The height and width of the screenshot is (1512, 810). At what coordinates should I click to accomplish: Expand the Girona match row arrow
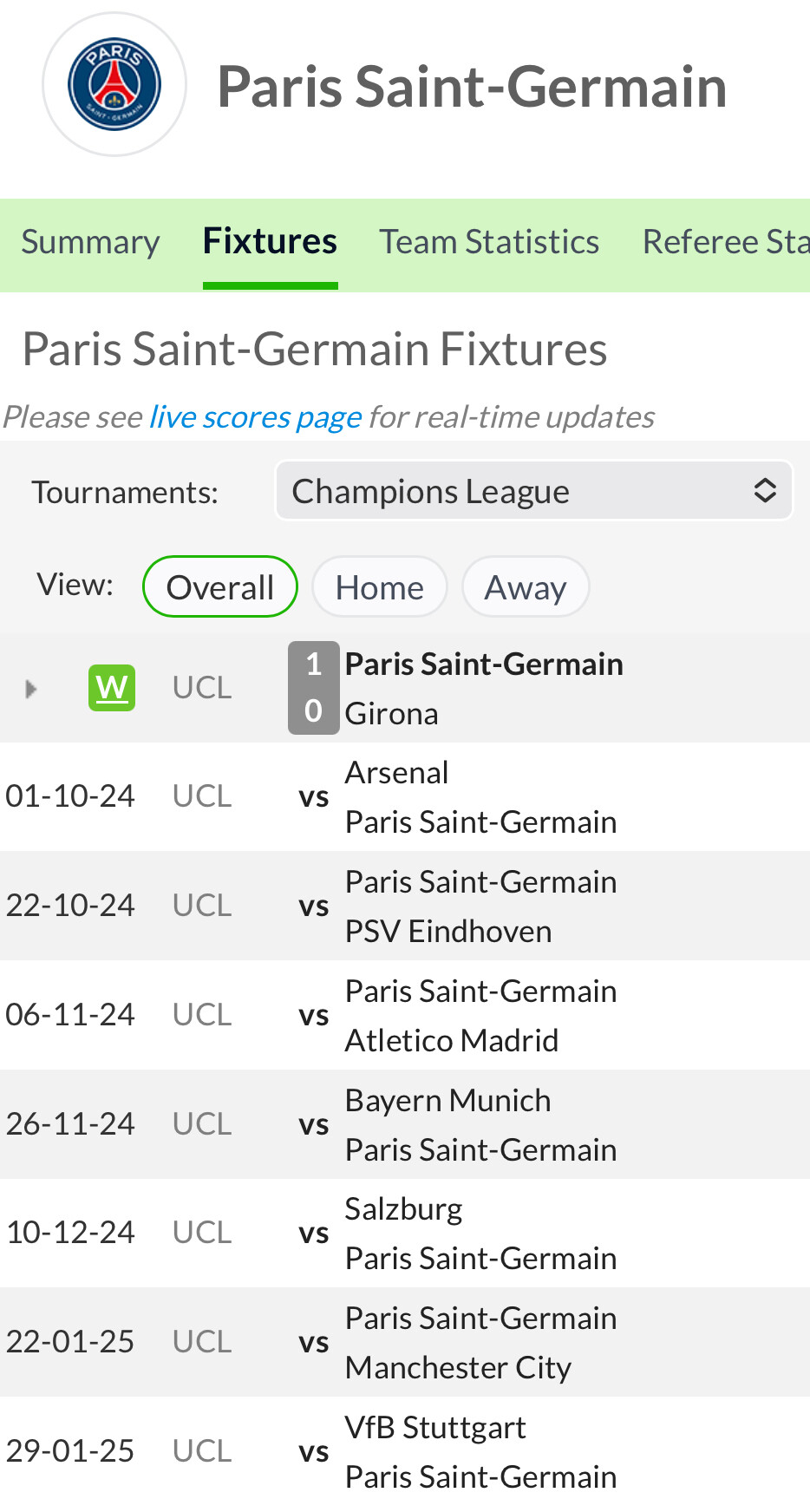pyautogui.click(x=31, y=689)
